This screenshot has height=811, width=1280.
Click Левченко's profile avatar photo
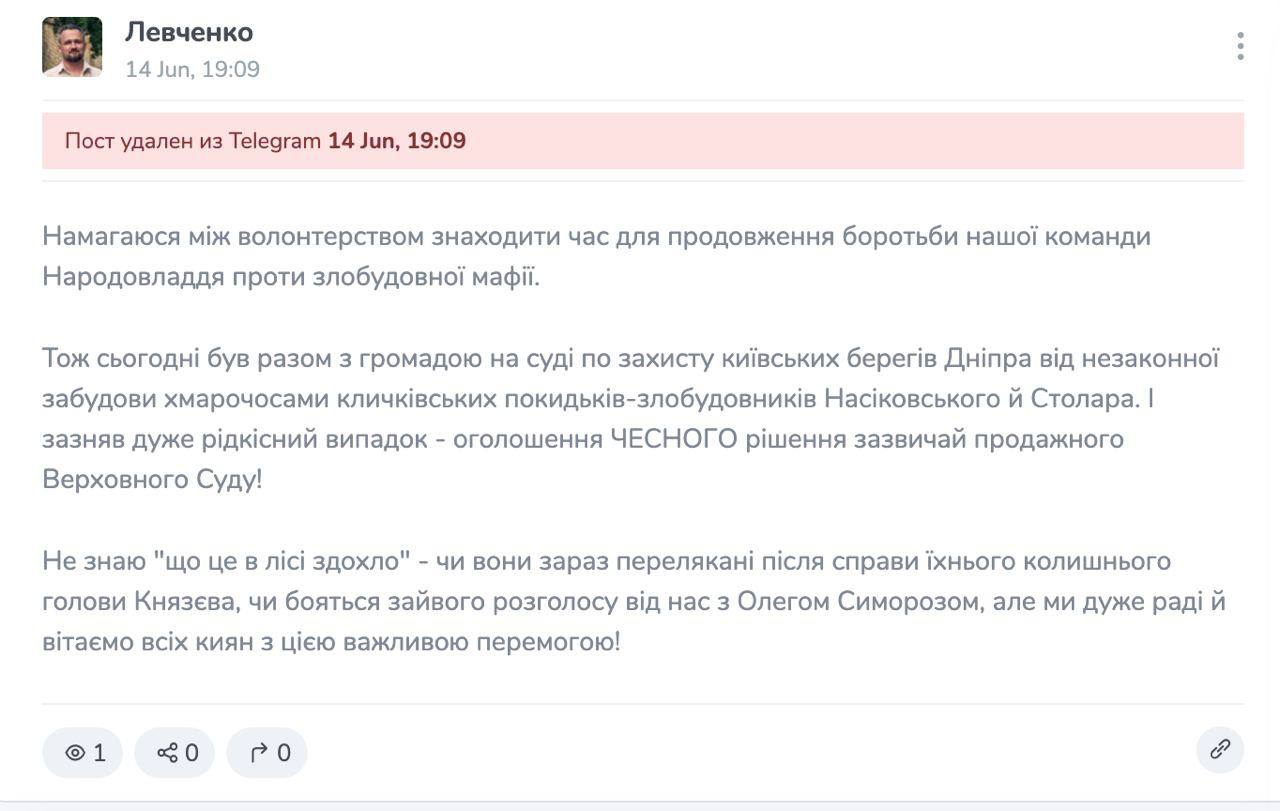72,47
